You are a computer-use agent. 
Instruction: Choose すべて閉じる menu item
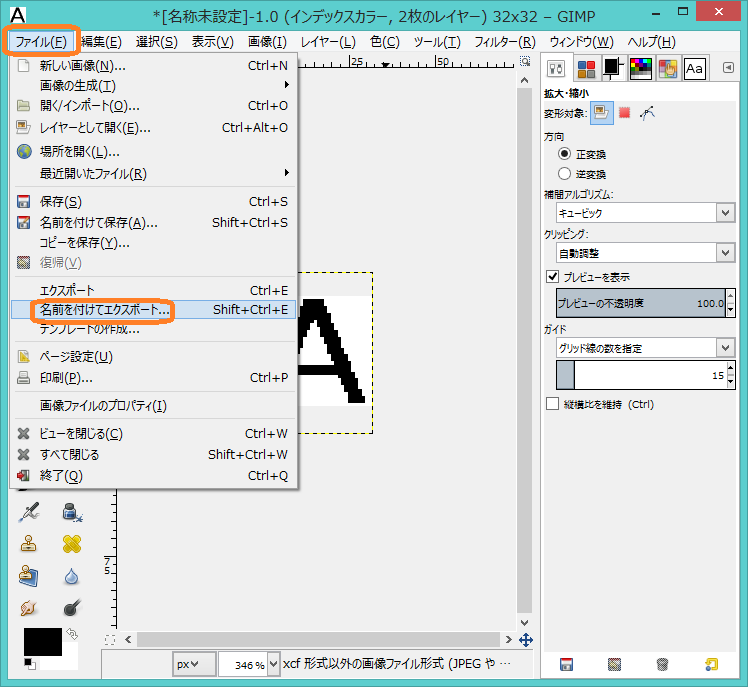tap(153, 454)
